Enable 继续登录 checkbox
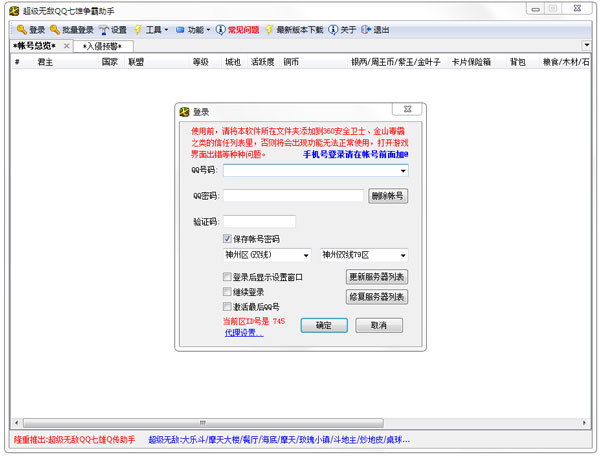 click(227, 292)
